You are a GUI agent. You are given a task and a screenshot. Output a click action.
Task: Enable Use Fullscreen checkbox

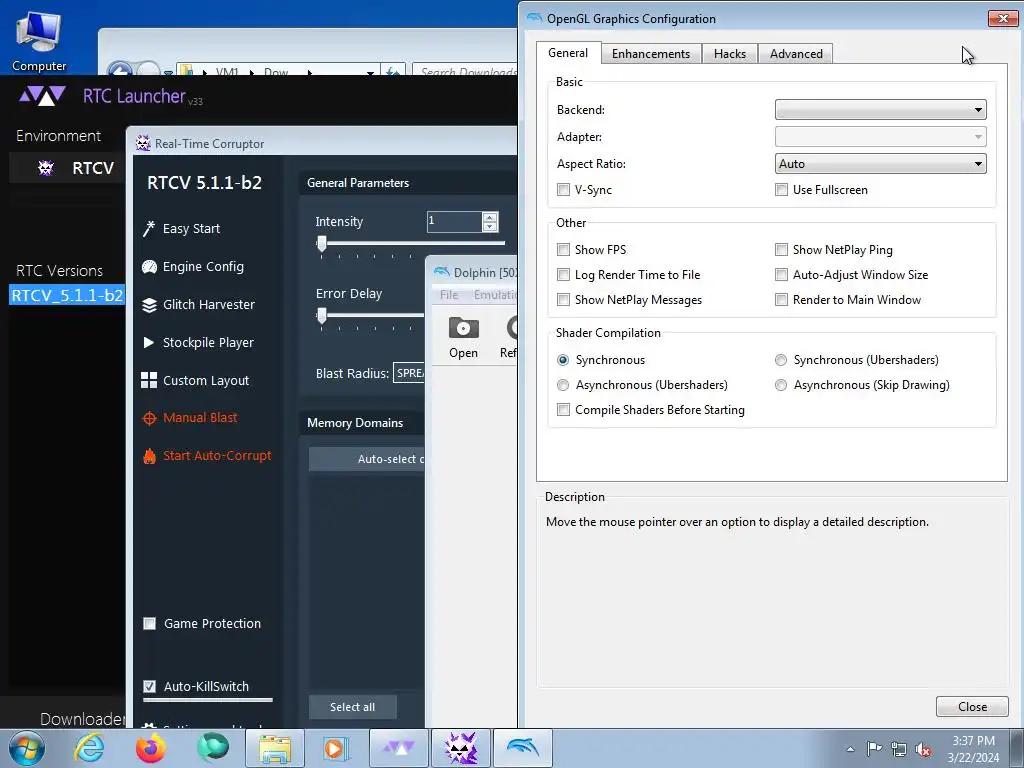(x=781, y=190)
